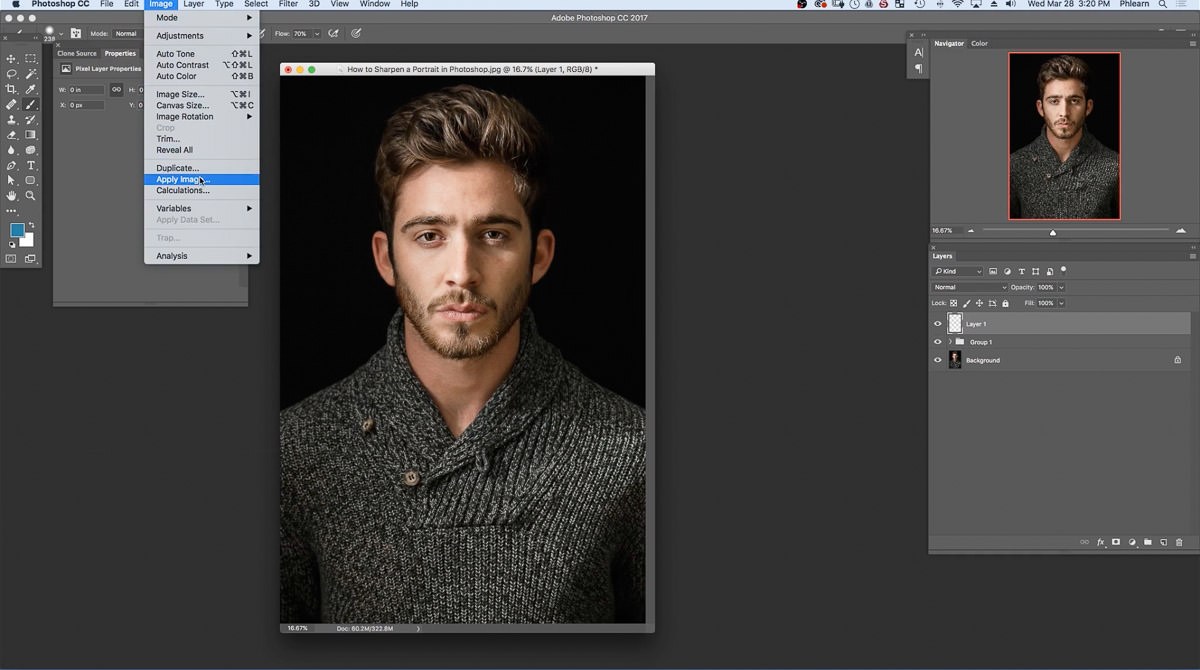Image resolution: width=1200 pixels, height=670 pixels.
Task: Toggle the layer filter on/off switch
Action: pos(1063,270)
